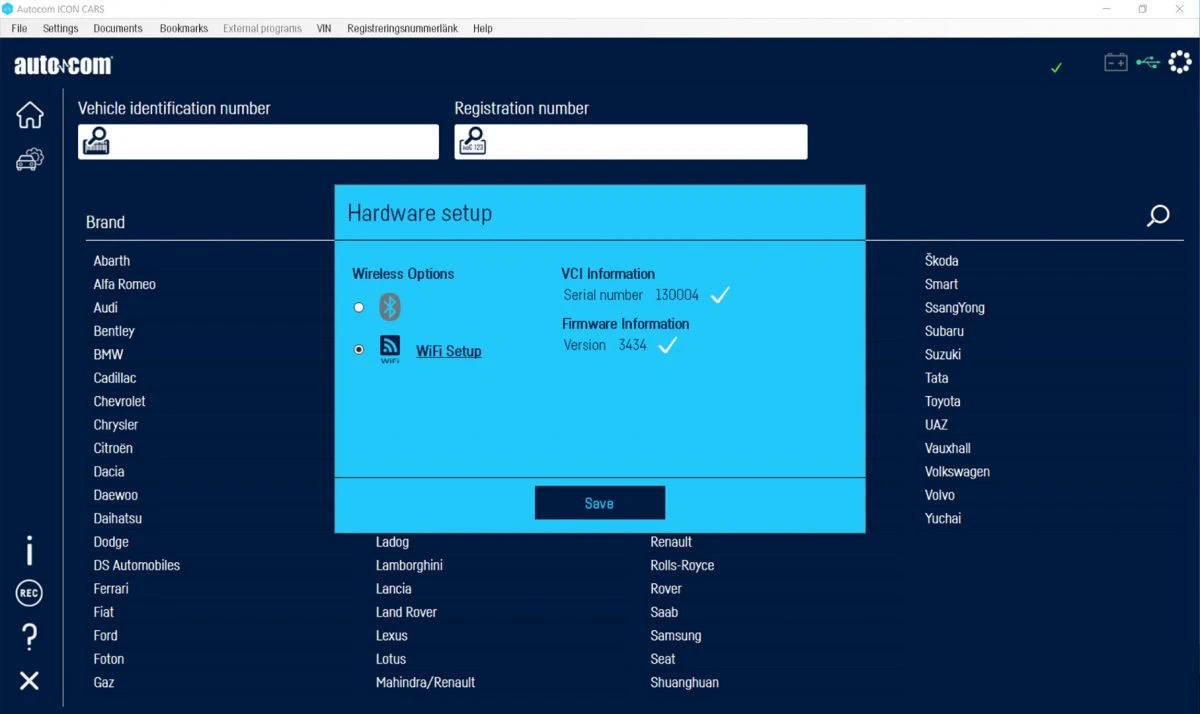Click the Bluetooth icon in Hardware setup
Screen dimensions: 1200x714
pos(390,307)
